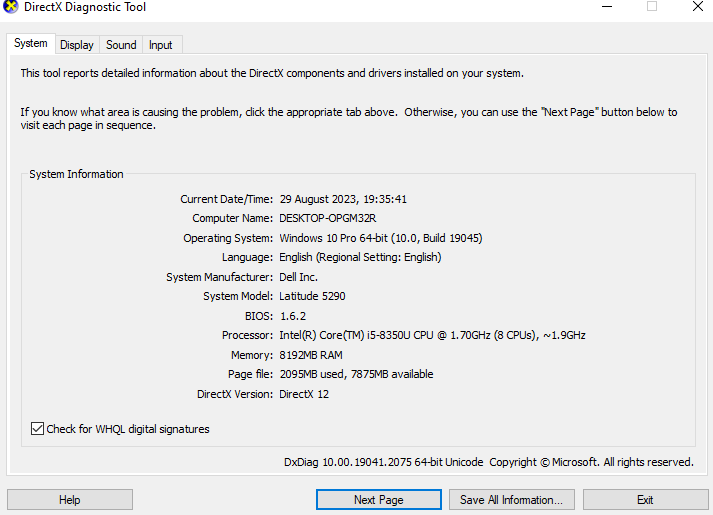The width and height of the screenshot is (713, 515).
Task: Click the Current Date/Time label
Action: tap(226, 199)
